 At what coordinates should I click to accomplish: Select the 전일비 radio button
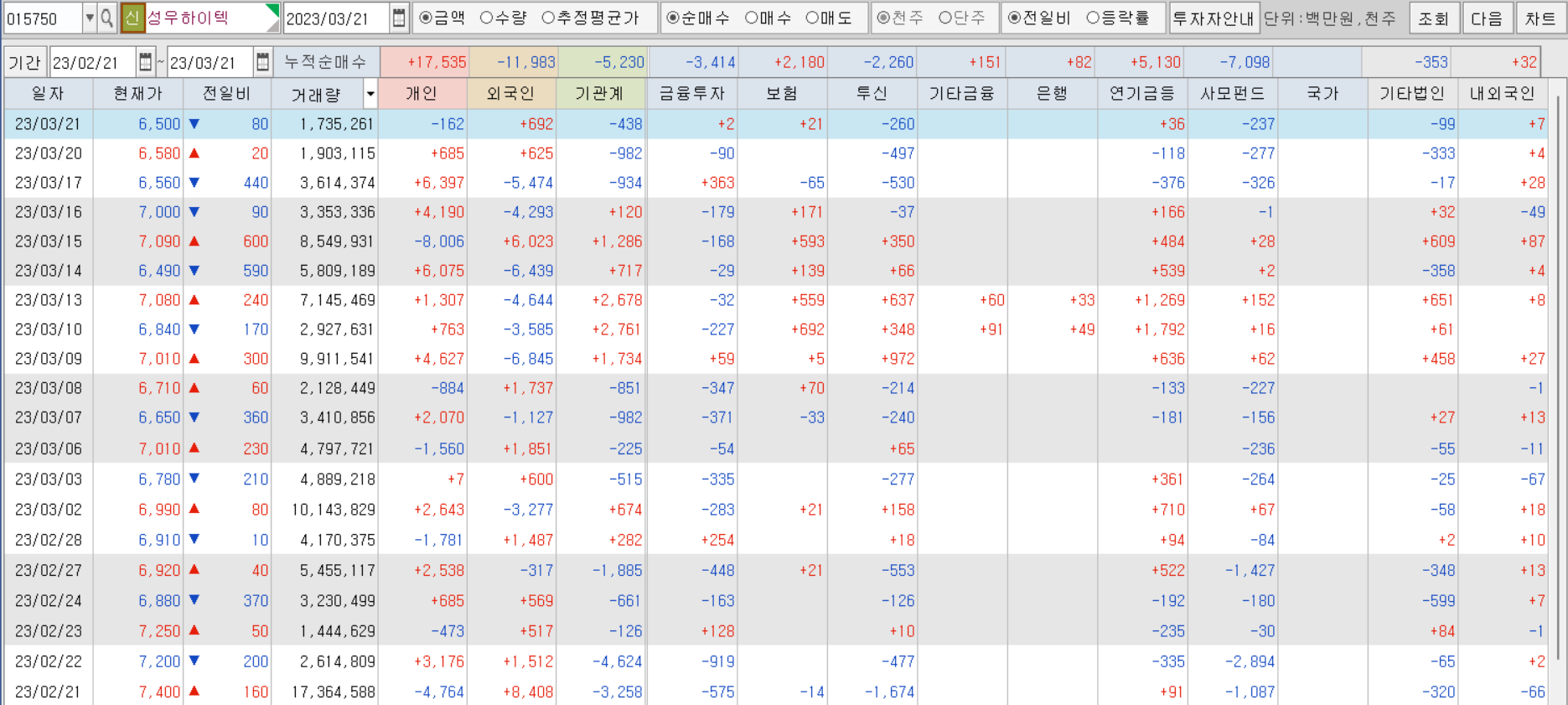[1014, 18]
